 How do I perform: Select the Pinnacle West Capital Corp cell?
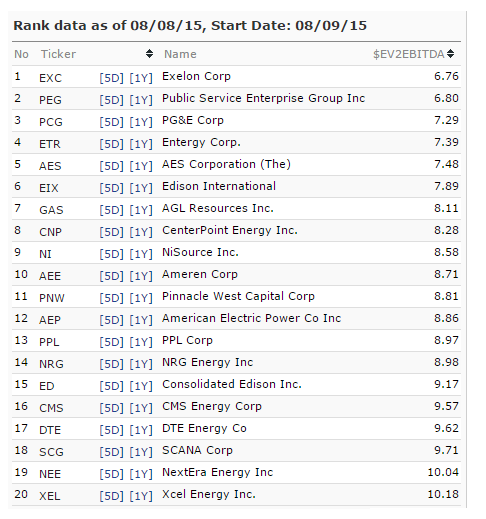(x=238, y=296)
